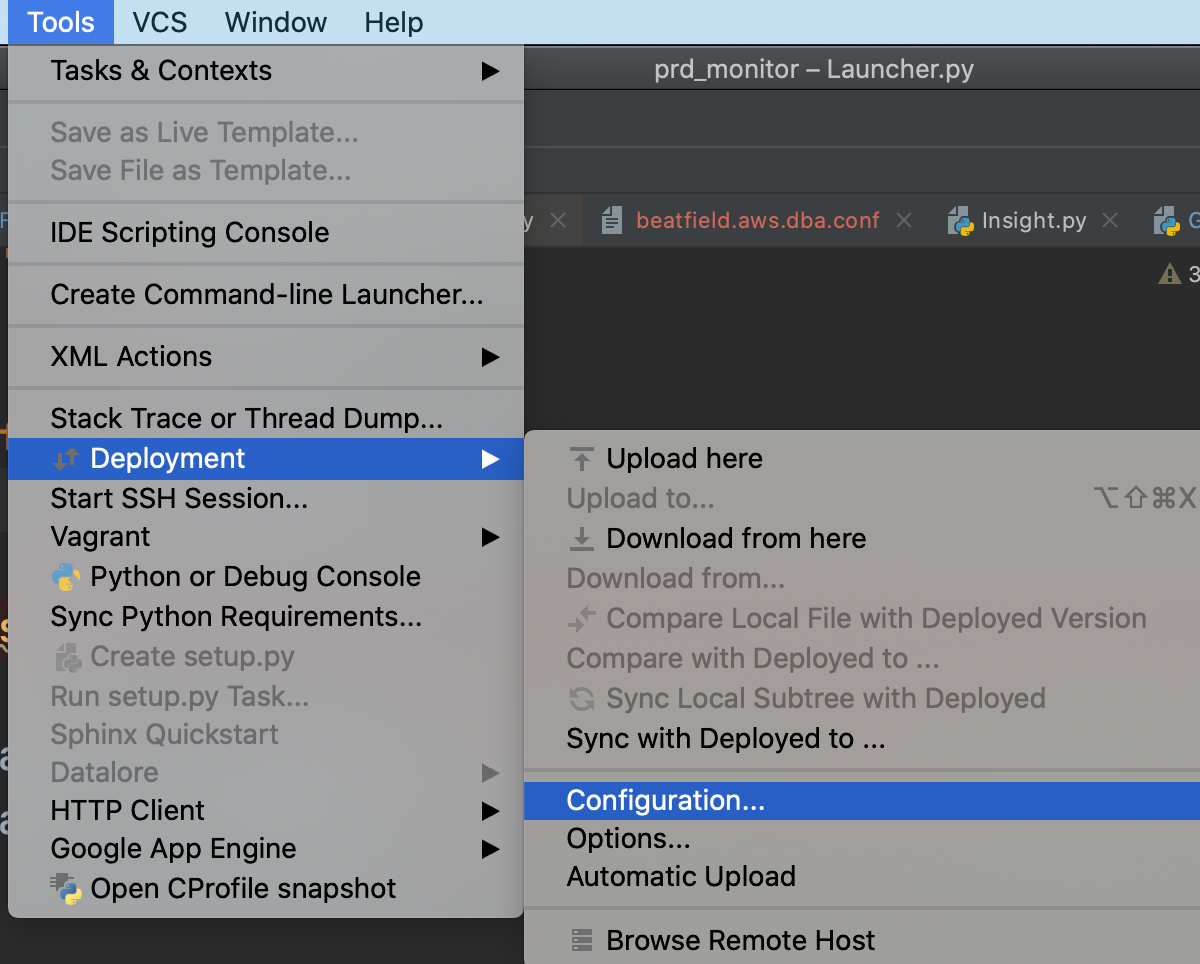Open Deployment Configuration...
This screenshot has width=1200, height=964.
click(862, 801)
